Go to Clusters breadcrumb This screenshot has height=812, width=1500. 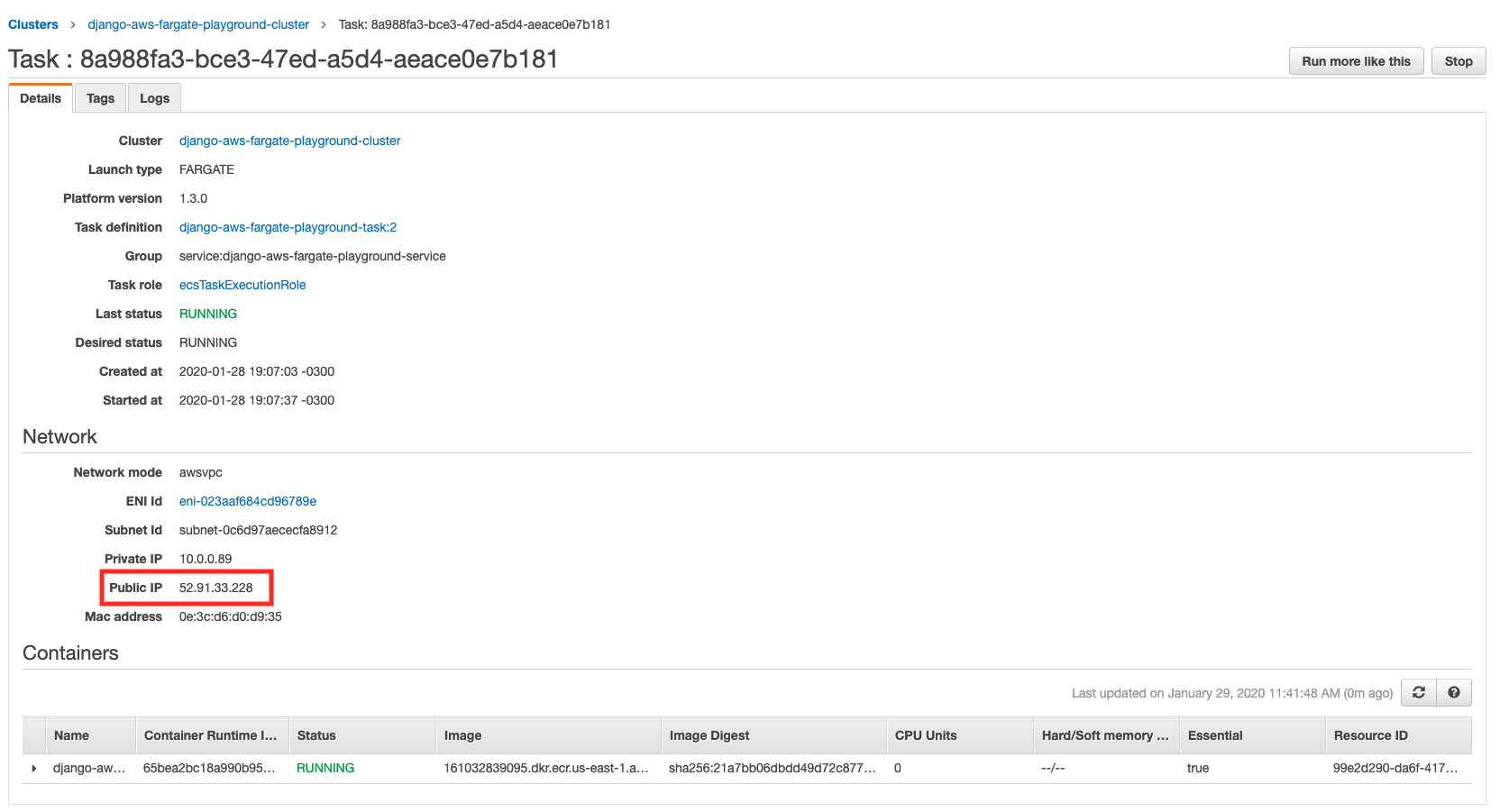33,24
